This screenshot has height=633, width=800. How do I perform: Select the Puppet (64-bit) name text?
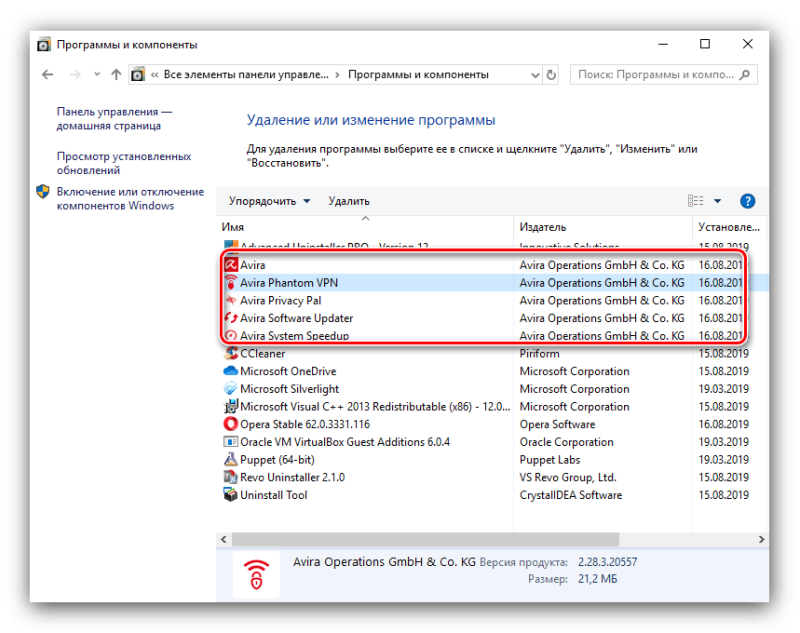(x=277, y=460)
